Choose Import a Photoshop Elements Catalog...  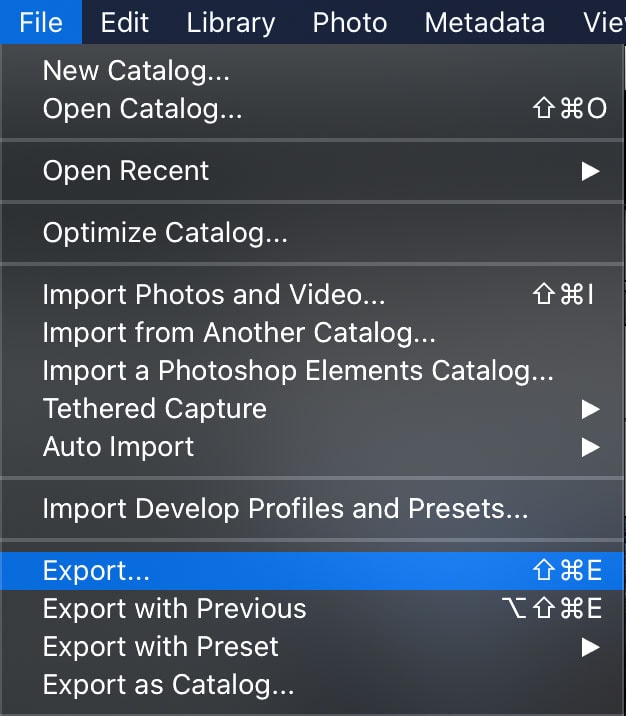coord(313,370)
